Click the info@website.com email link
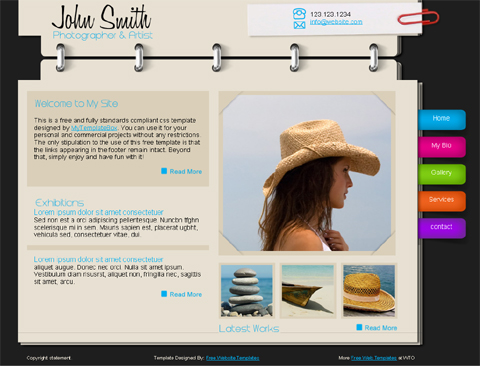Image resolution: width=480 pixels, height=366 pixels. (x=336, y=22)
